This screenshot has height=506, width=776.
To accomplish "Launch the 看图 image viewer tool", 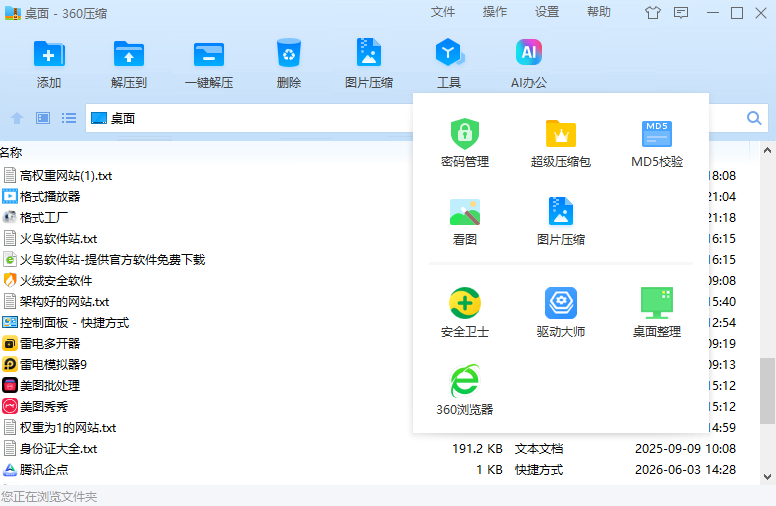I will pos(465,221).
